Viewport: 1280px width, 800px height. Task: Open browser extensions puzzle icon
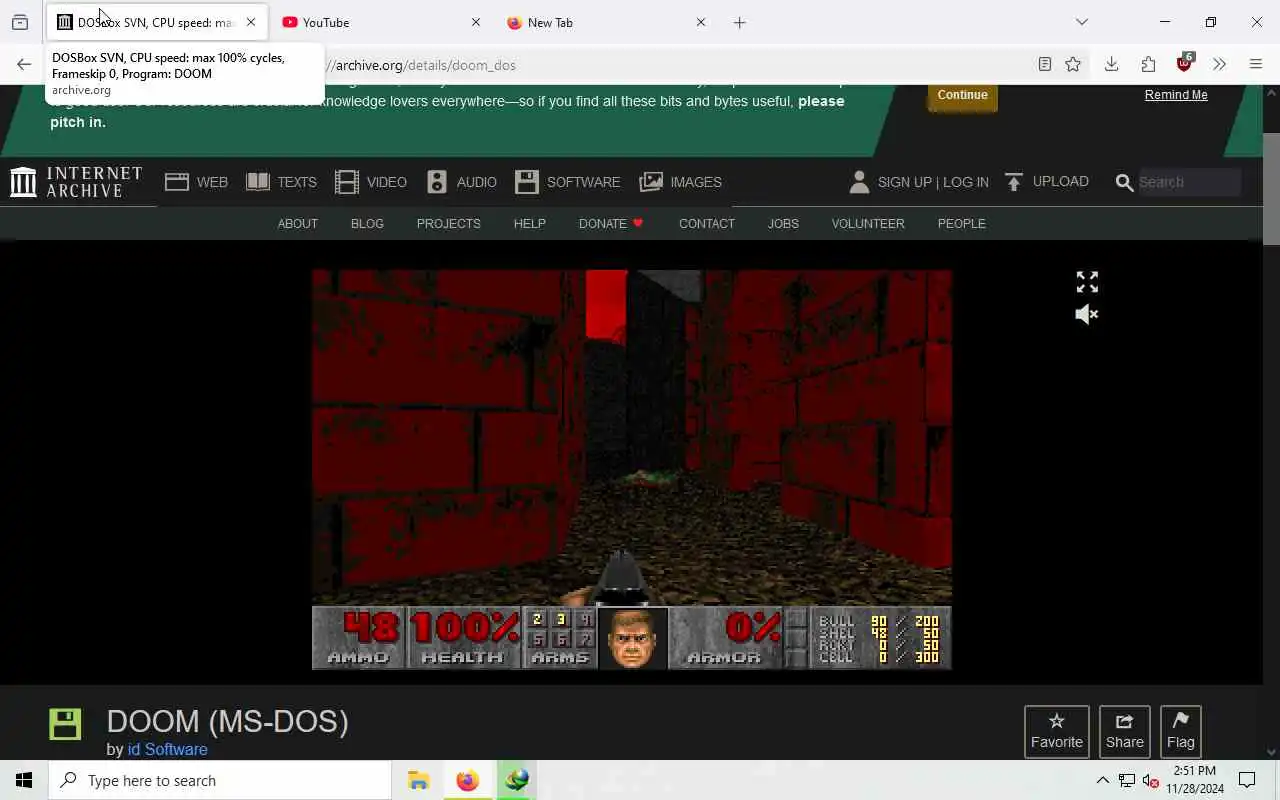point(1148,65)
